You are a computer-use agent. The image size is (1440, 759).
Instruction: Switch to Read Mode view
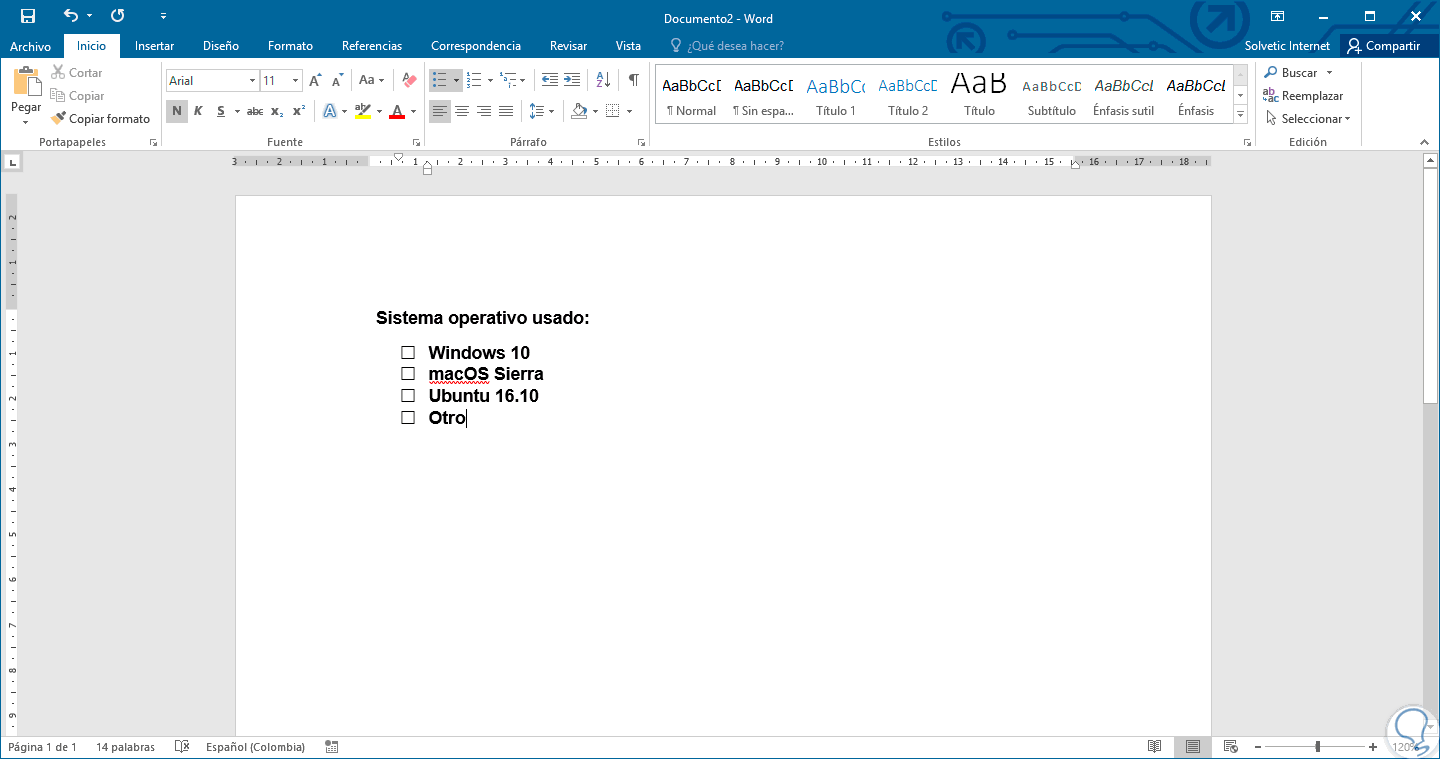[x=1155, y=747]
